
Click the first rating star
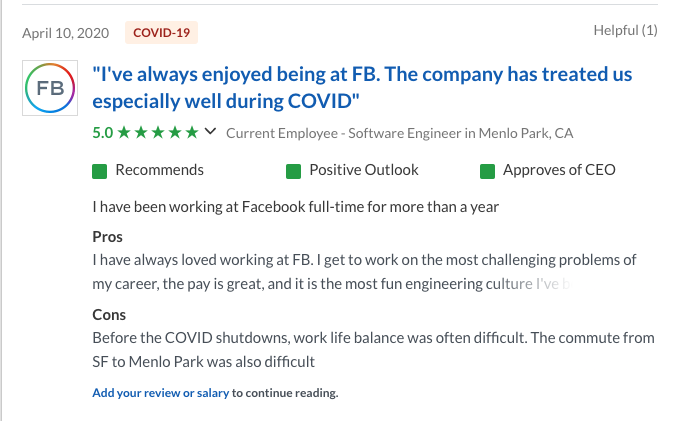(124, 132)
